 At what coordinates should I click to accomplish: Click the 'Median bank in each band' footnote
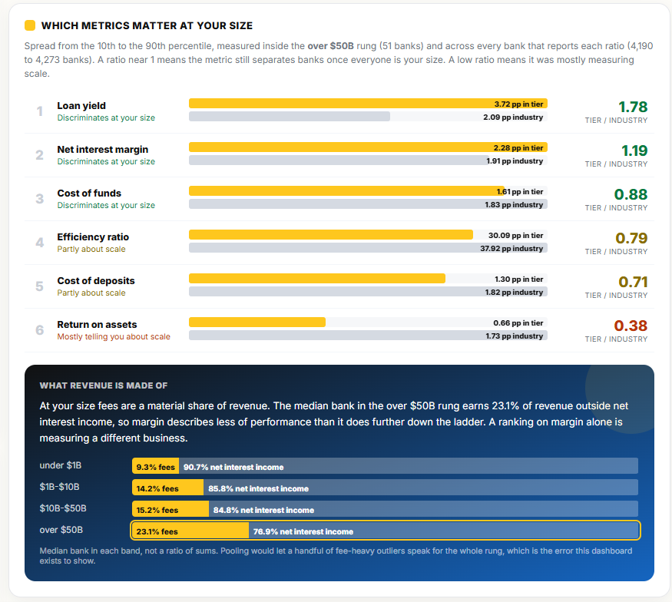pyautogui.click(x=336, y=556)
